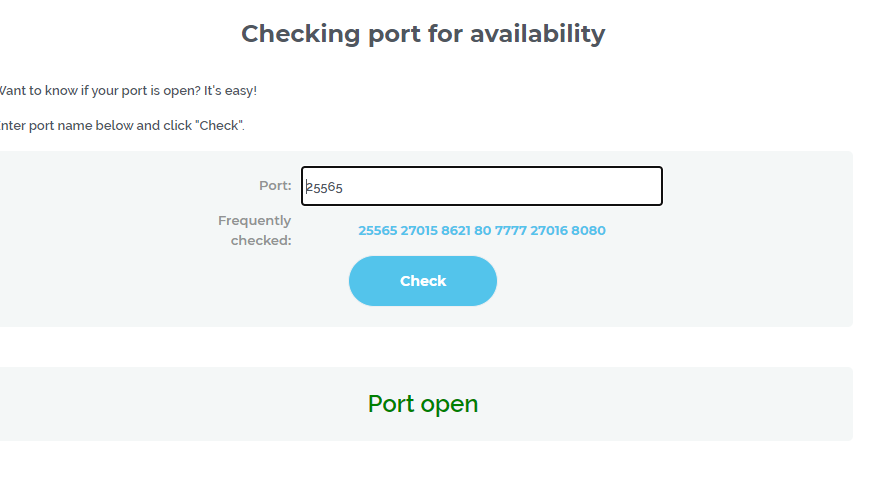Click the gray "Port:" field label
Screen dimensions: 878x494
275,186
